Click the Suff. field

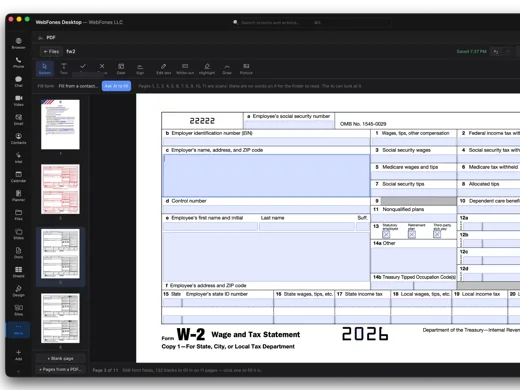[363, 227]
